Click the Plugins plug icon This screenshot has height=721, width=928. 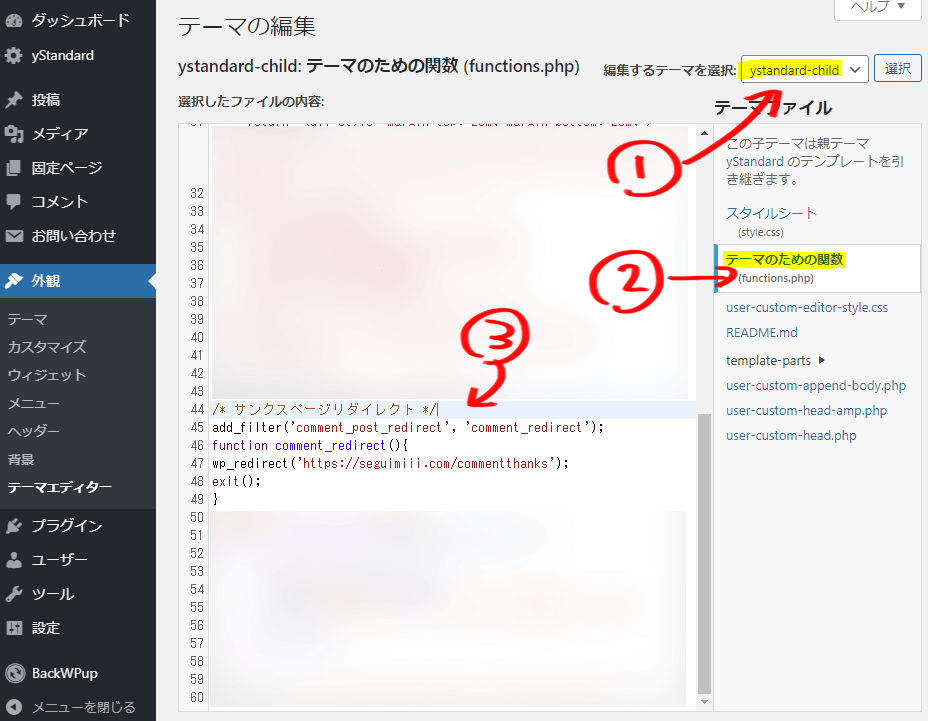[x=14, y=526]
